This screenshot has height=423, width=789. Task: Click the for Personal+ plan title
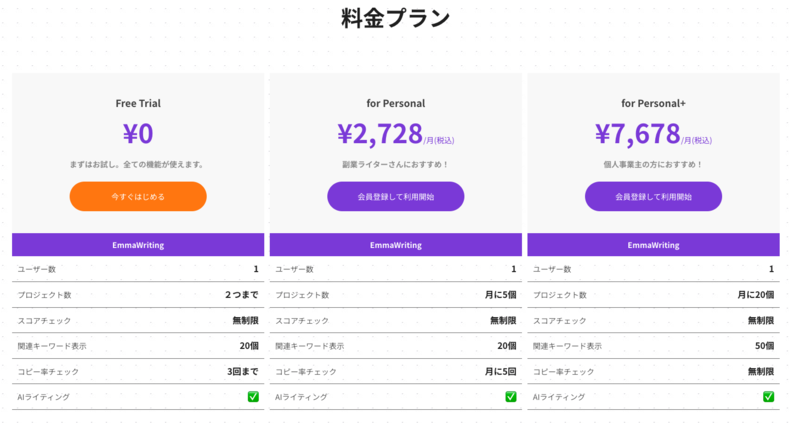point(653,102)
